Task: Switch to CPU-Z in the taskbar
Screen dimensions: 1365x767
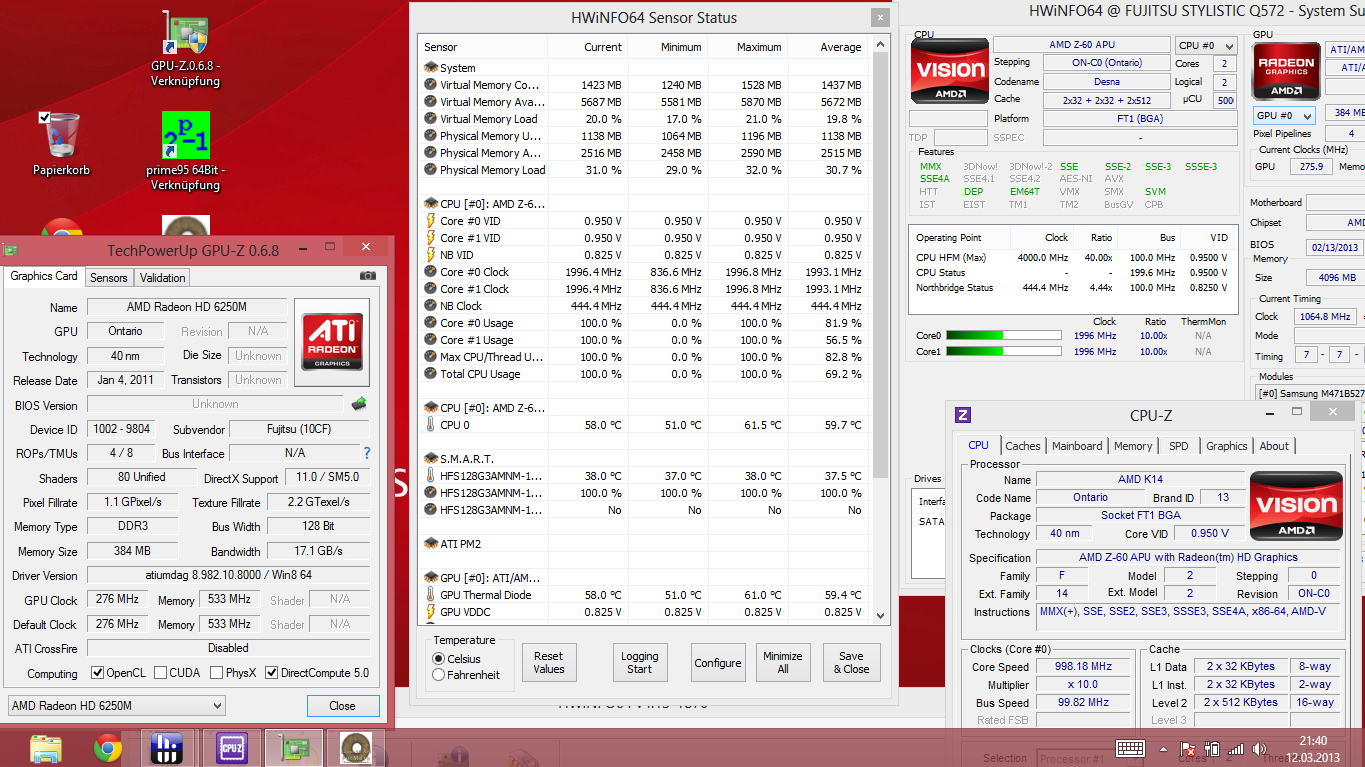Action: (232, 747)
